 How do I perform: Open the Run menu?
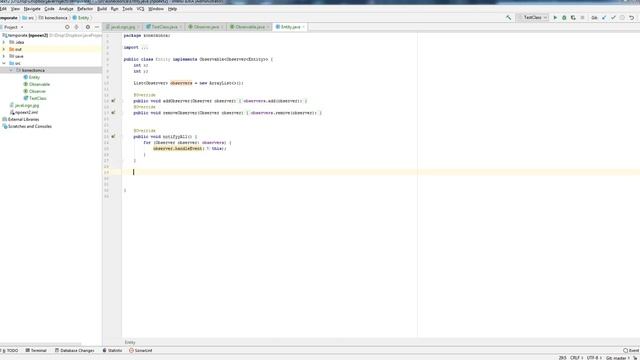click(115, 9)
